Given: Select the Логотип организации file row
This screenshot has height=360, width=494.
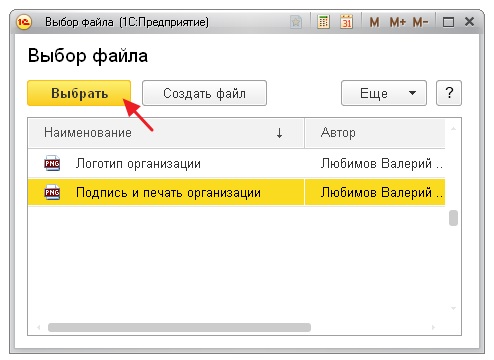Looking at the screenshot, I should click(x=236, y=163).
